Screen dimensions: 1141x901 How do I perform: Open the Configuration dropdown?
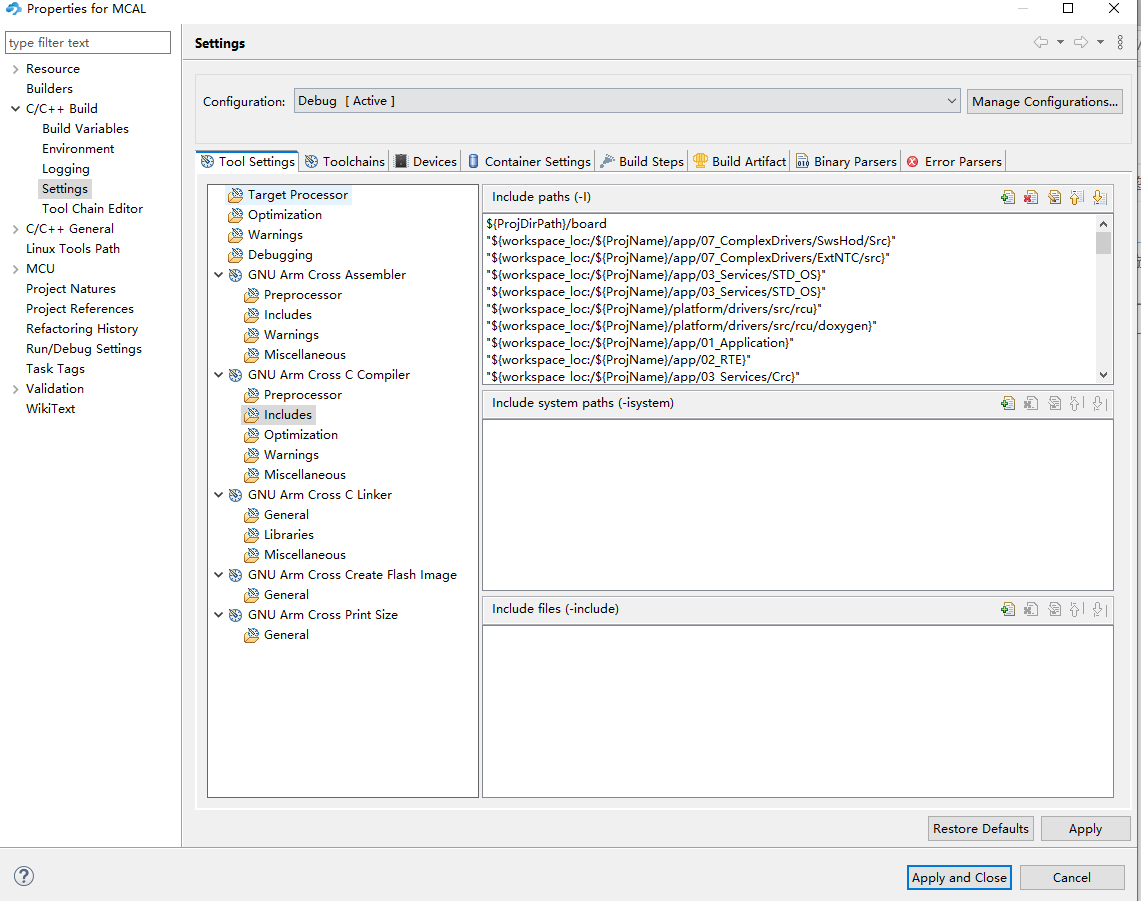coord(627,101)
